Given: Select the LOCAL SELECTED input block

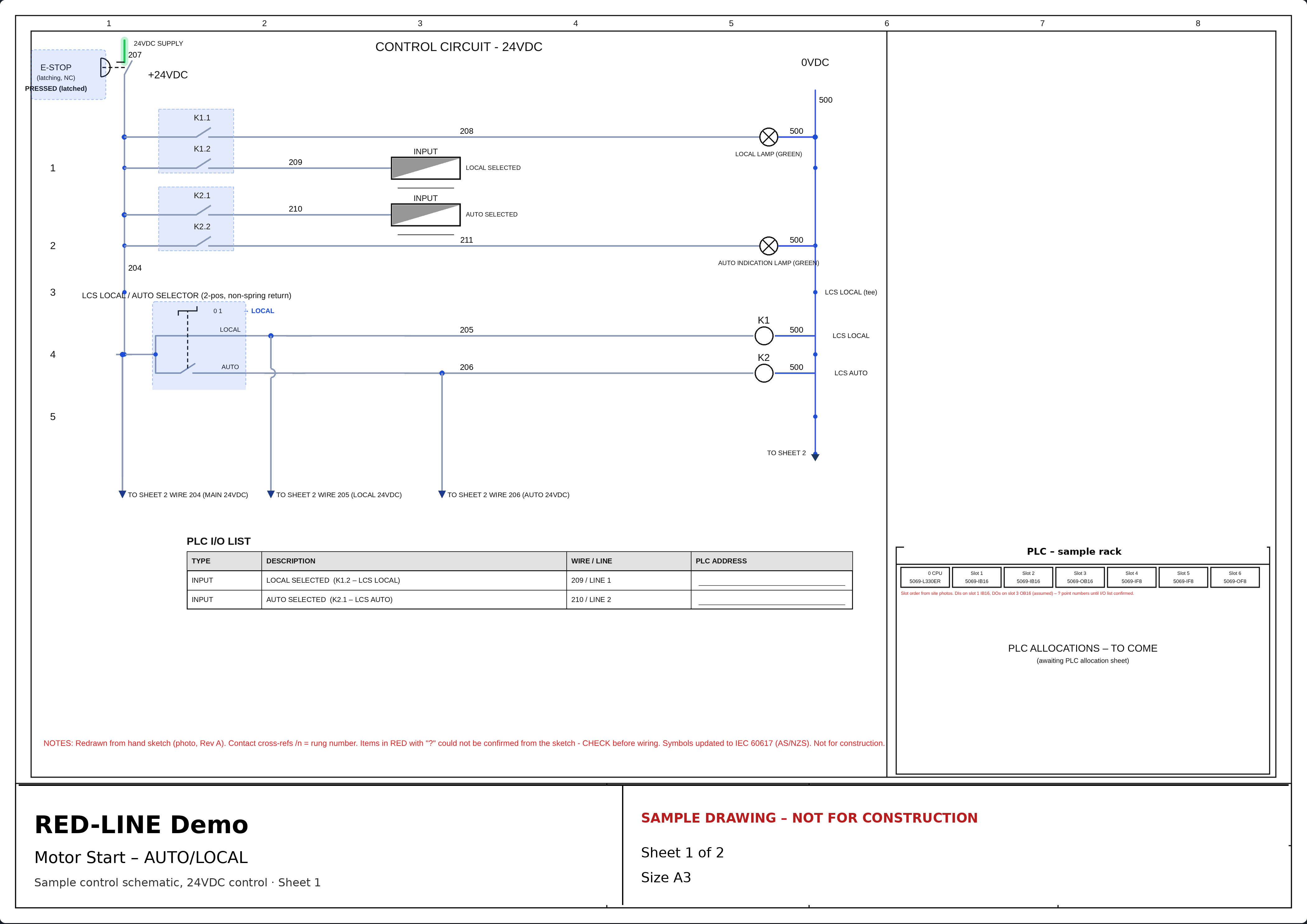Looking at the screenshot, I should pyautogui.click(x=426, y=168).
